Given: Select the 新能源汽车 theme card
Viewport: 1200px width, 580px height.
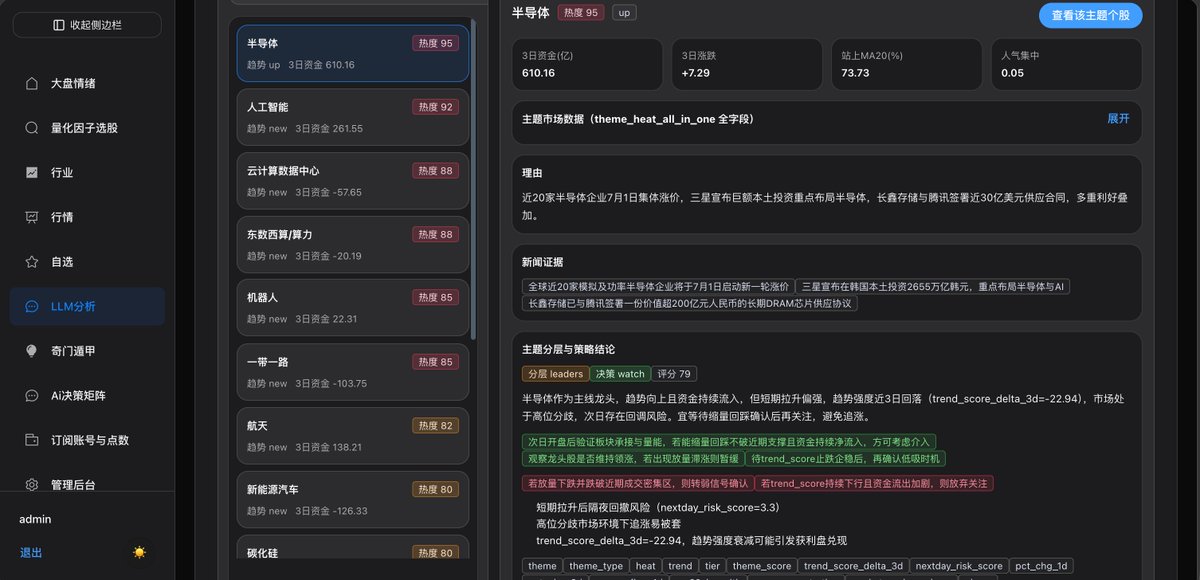Looking at the screenshot, I should tap(353, 500).
